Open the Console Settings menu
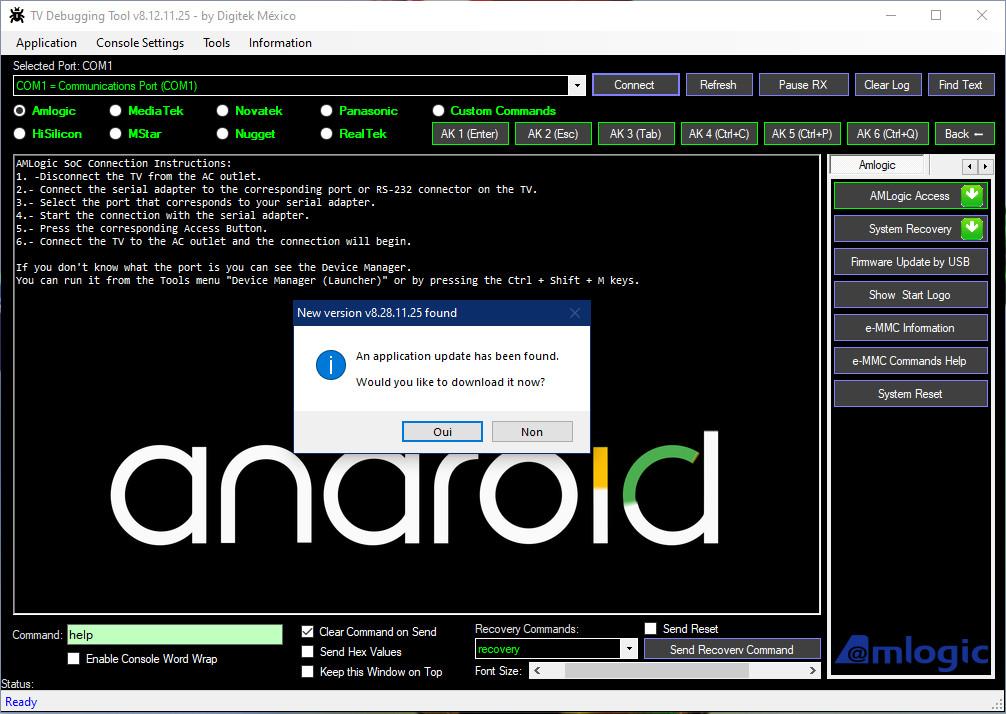Viewport: 1006px width, 714px height. [140, 43]
